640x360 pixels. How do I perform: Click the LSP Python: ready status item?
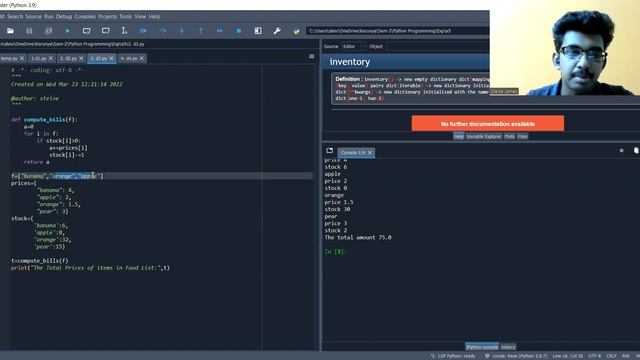(x=453, y=356)
